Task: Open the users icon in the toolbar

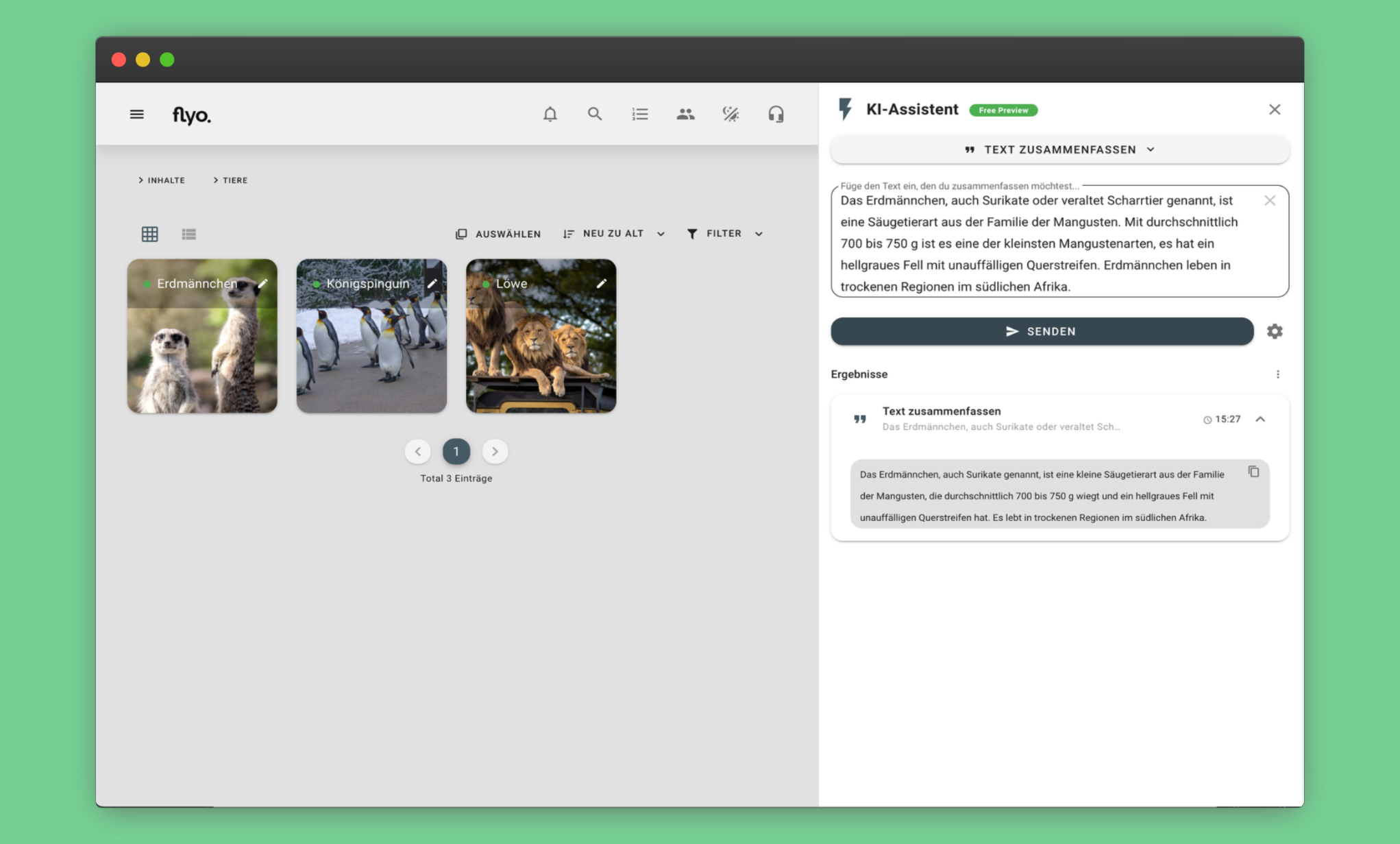Action: tap(685, 114)
